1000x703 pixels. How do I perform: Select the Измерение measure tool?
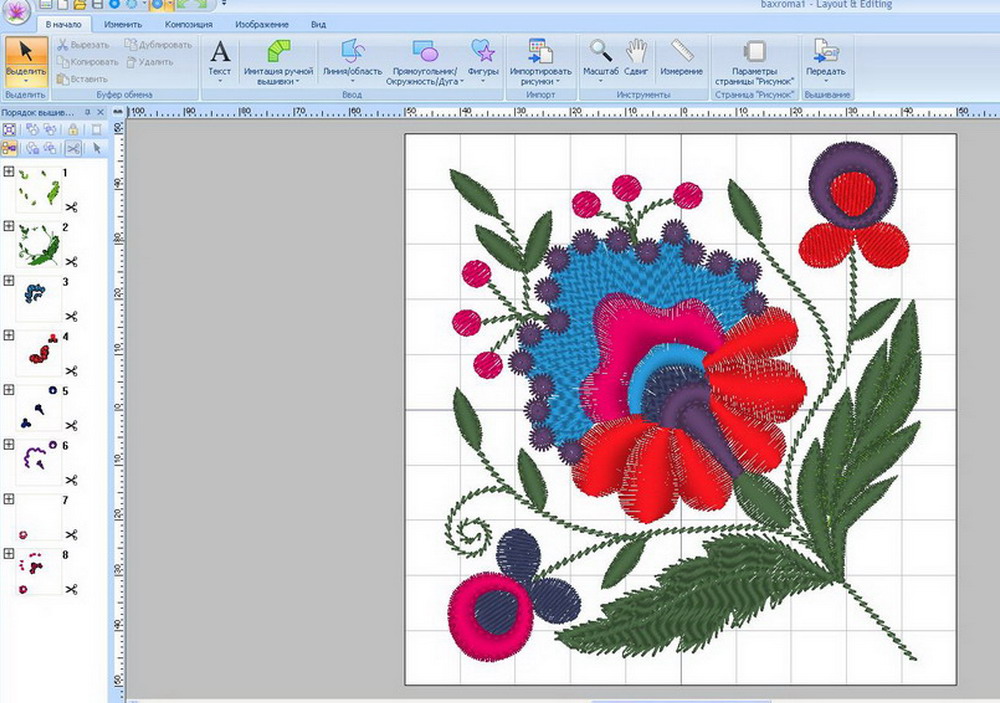pyautogui.click(x=681, y=57)
